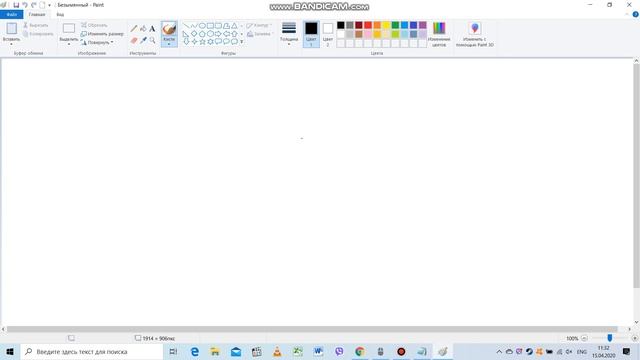
Task: Click the horizontal scrollbar at canvas bottom
Action: [312, 329]
